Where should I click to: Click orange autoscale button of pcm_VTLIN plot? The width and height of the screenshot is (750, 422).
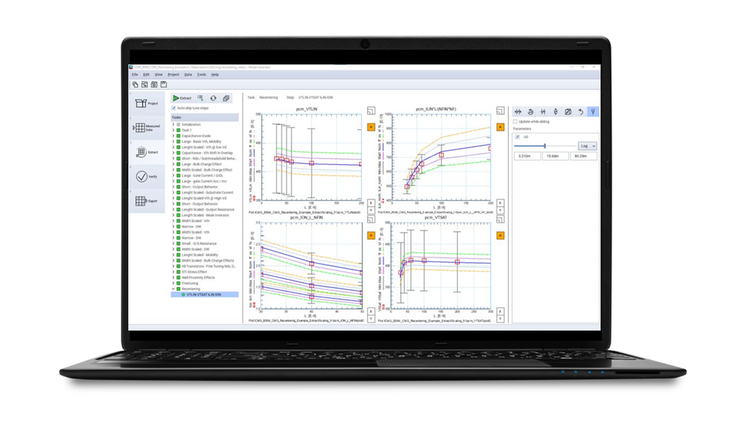(x=371, y=127)
